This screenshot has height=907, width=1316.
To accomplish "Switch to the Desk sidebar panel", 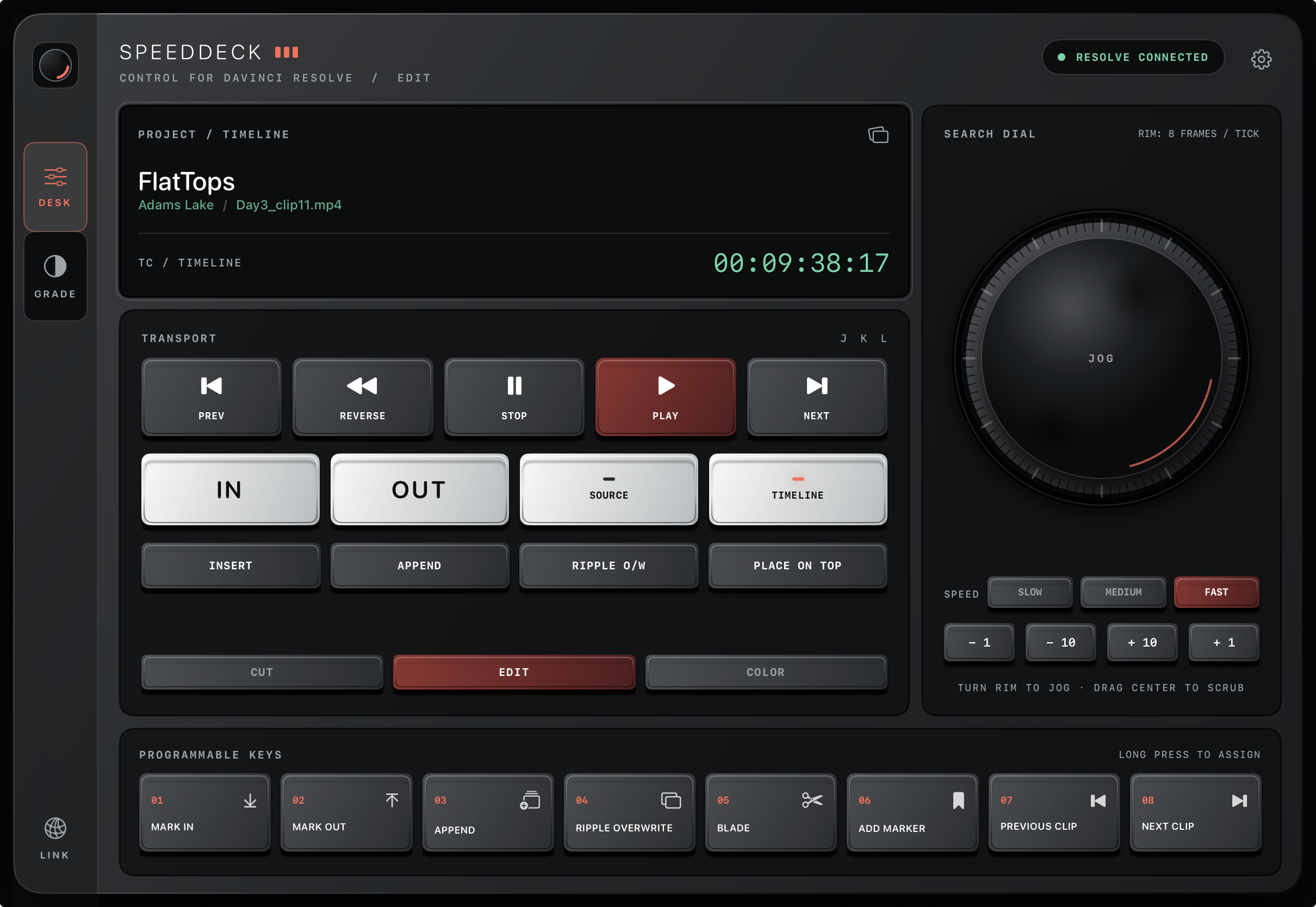I will [x=55, y=187].
